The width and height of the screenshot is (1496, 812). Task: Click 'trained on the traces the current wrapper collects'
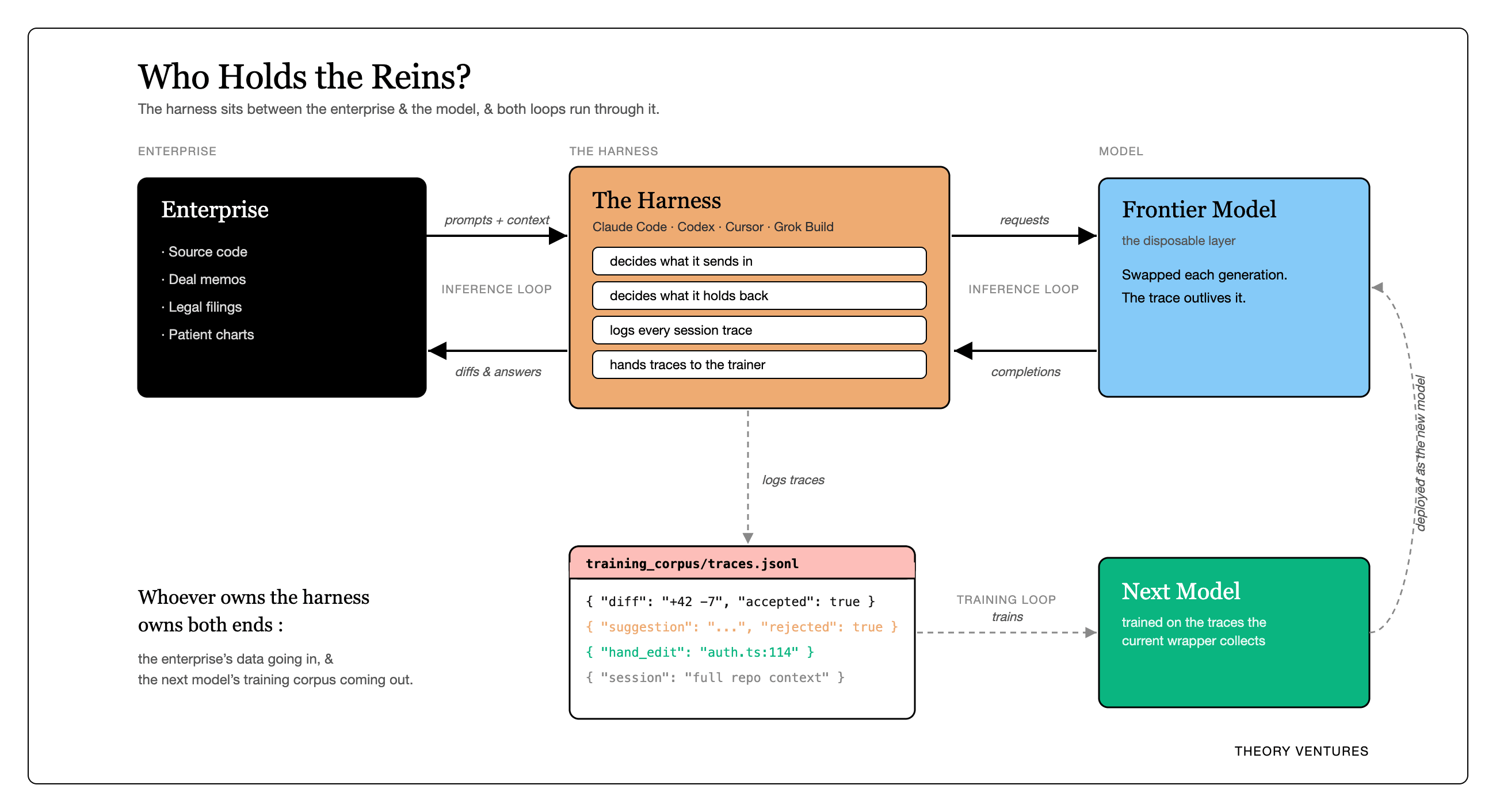click(1193, 631)
